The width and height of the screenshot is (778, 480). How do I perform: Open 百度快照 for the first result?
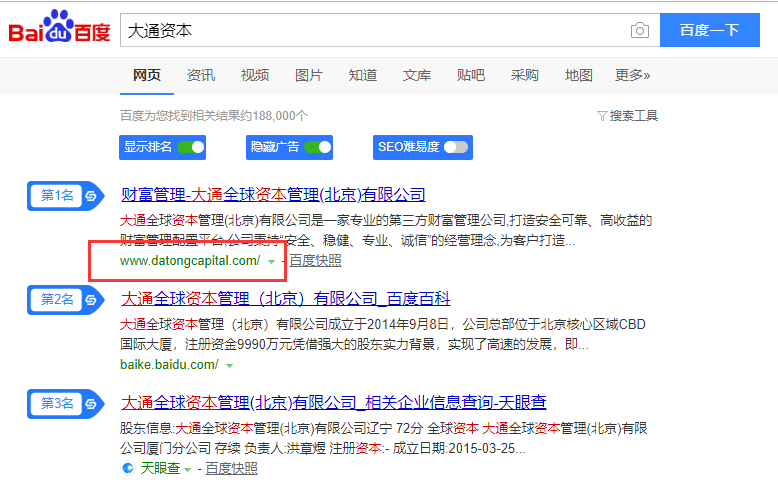316,261
